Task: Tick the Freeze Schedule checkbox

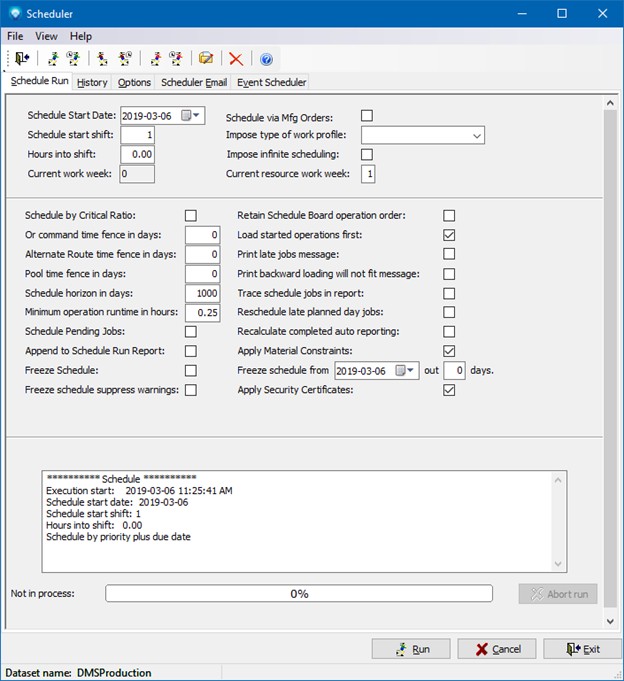Action: pos(191,371)
